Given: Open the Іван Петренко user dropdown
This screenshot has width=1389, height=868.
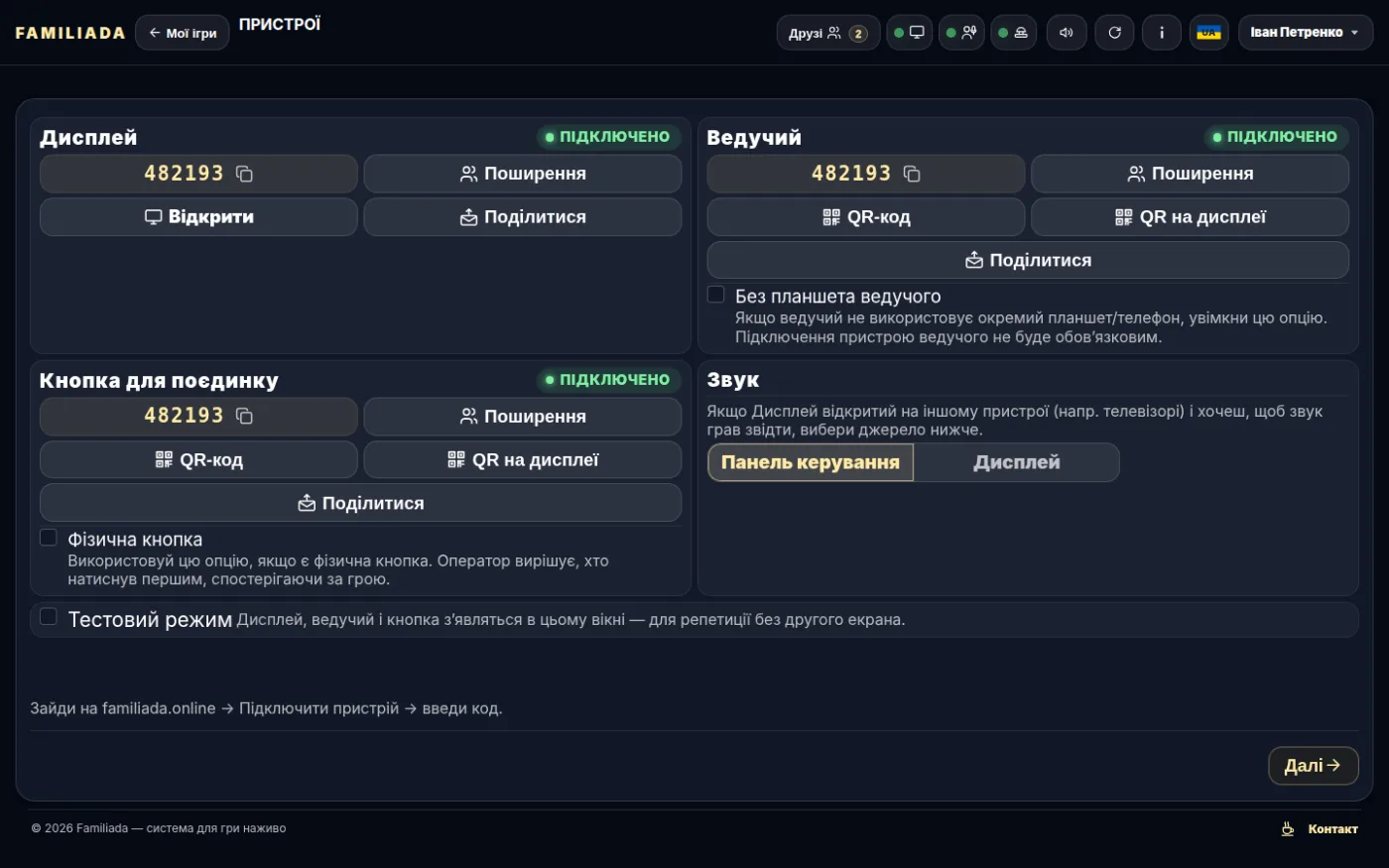Looking at the screenshot, I should point(1306,33).
